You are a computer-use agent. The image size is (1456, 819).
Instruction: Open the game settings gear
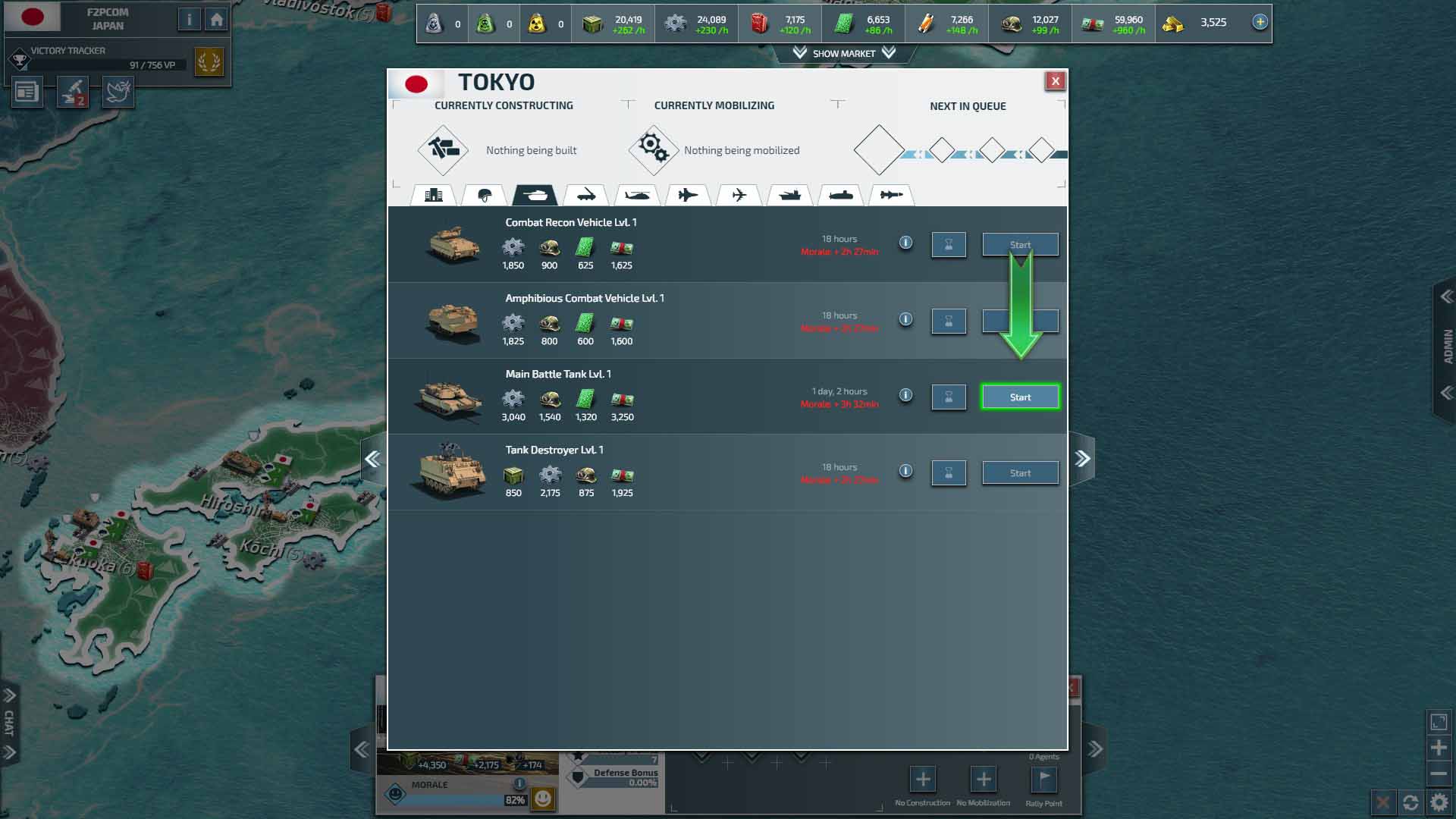pyautogui.click(x=1439, y=802)
